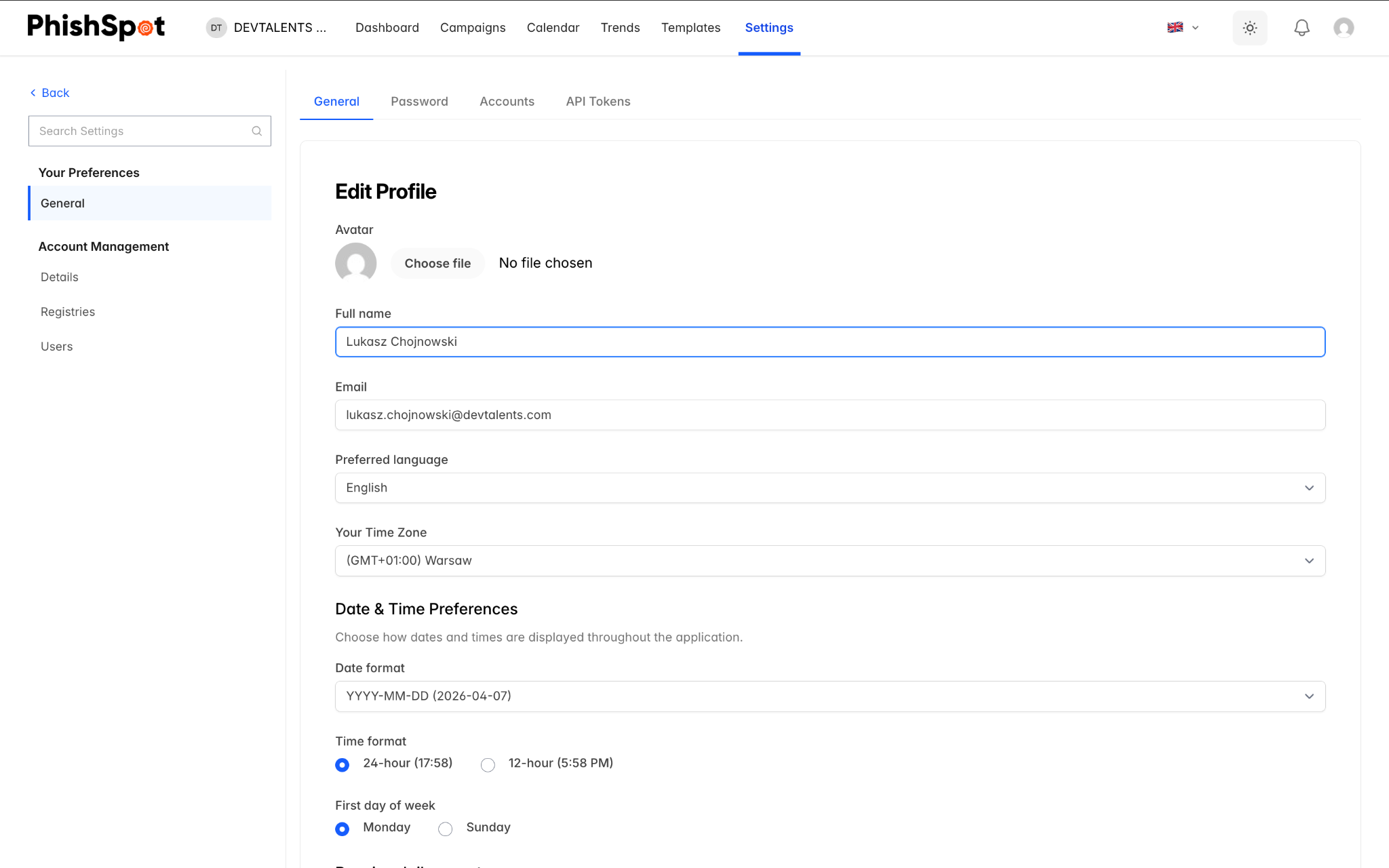1389x868 pixels.
Task: Click the Settings nav item
Action: (x=769, y=28)
